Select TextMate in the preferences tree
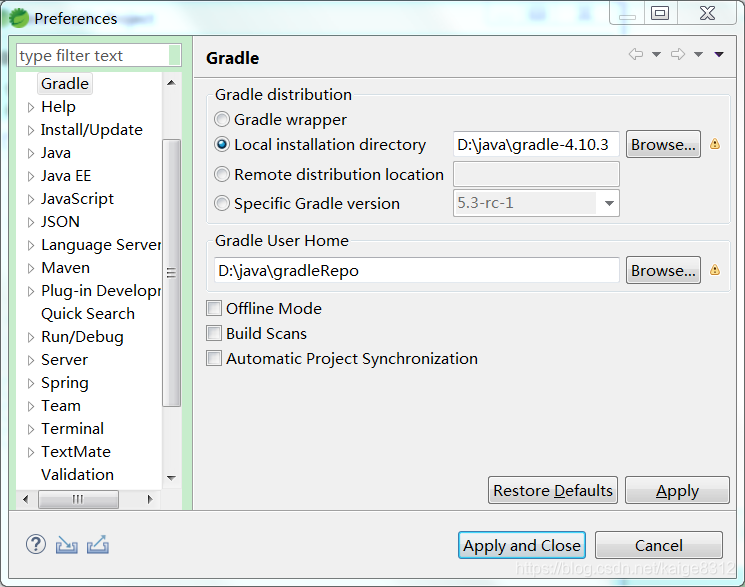 coord(76,452)
